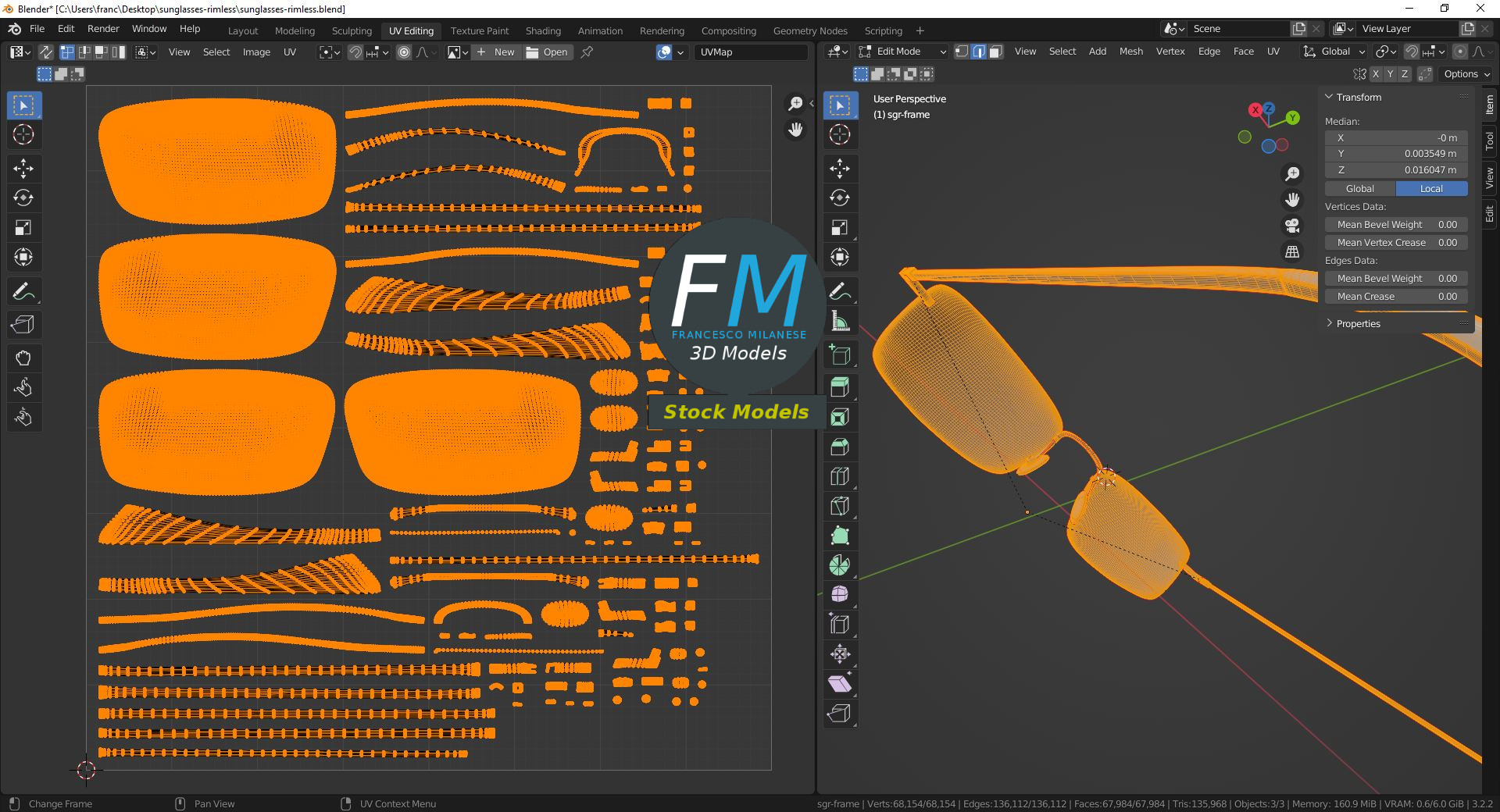Viewport: 1500px width, 812px height.
Task: Switch to orthographic/perspective grid view icon
Action: (1292, 251)
